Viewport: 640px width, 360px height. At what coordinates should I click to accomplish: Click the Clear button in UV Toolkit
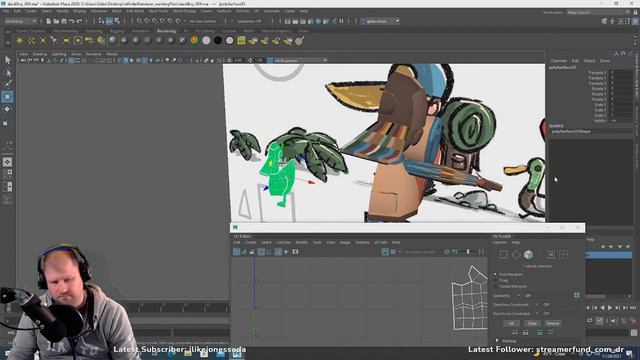tap(532, 323)
